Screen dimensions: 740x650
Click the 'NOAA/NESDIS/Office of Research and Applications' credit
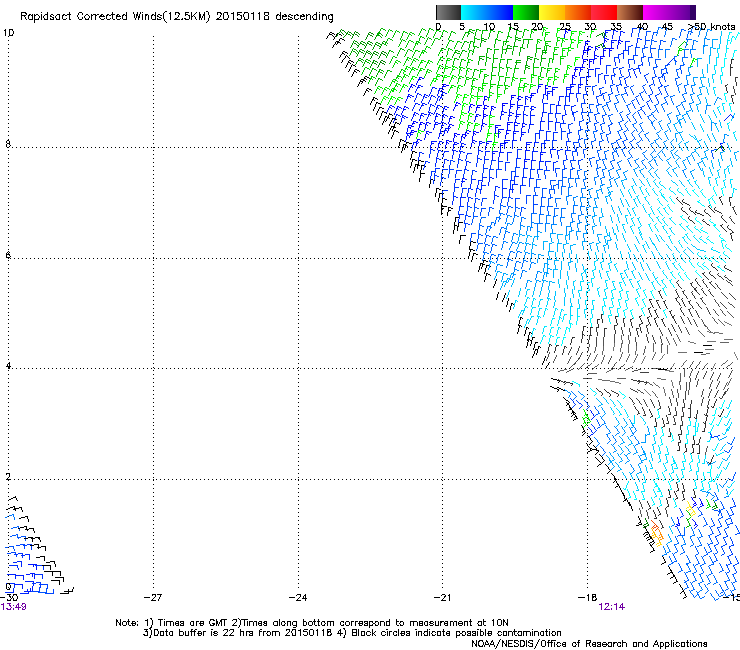tap(589, 643)
